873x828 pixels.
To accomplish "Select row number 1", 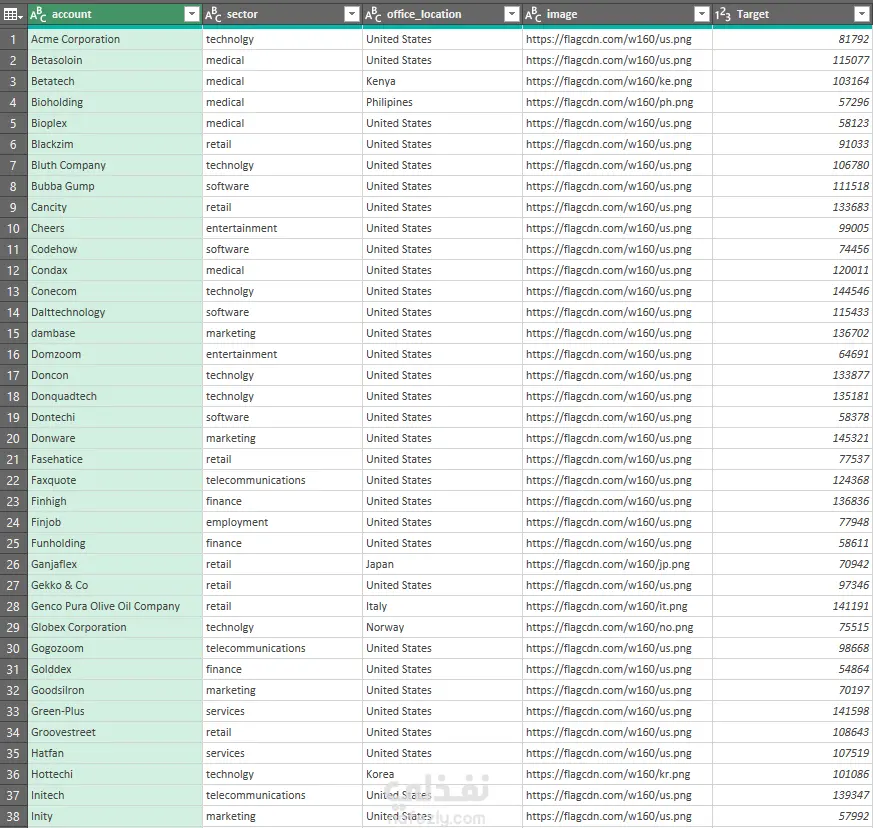I will tap(13, 40).
